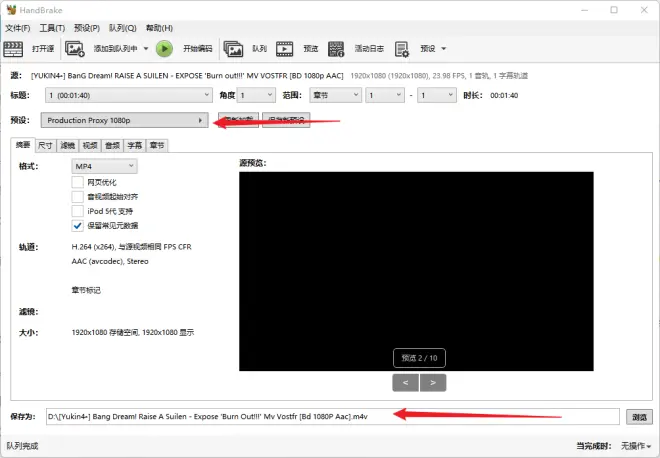
Task: Open the 工具(T) menu
Action: [x=52, y=28]
